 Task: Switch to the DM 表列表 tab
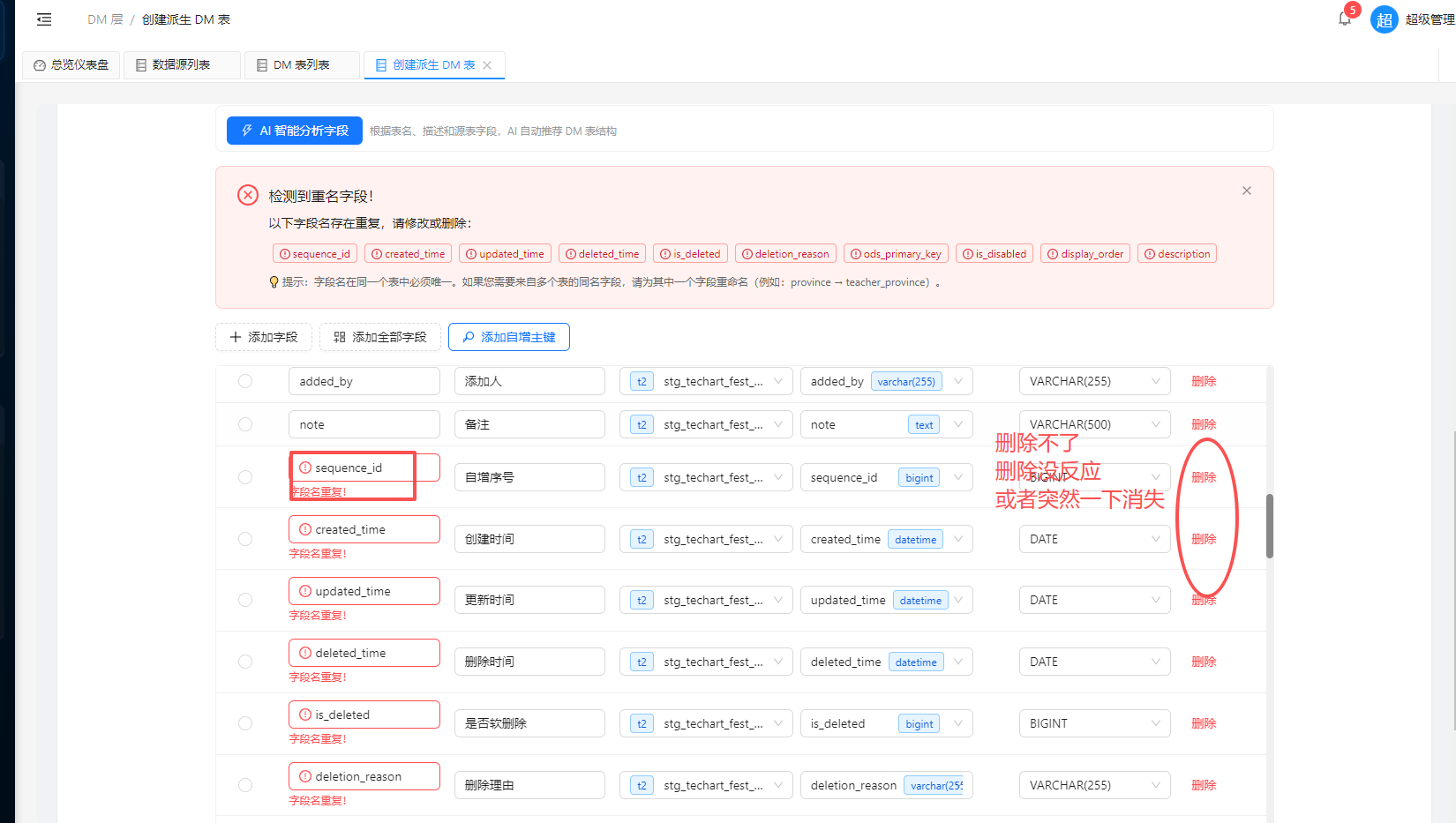pos(301,65)
